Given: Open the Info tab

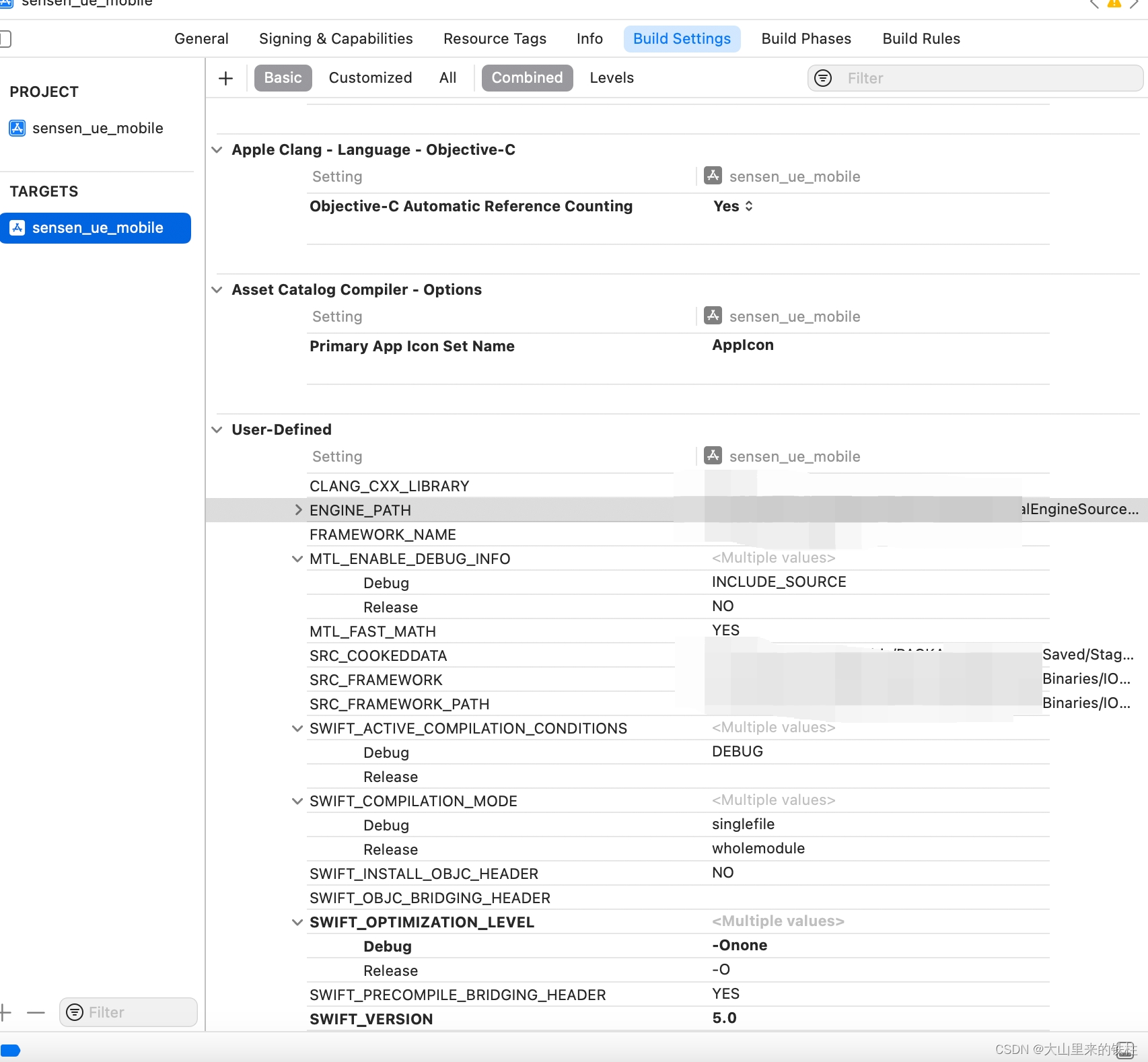Looking at the screenshot, I should 589,39.
